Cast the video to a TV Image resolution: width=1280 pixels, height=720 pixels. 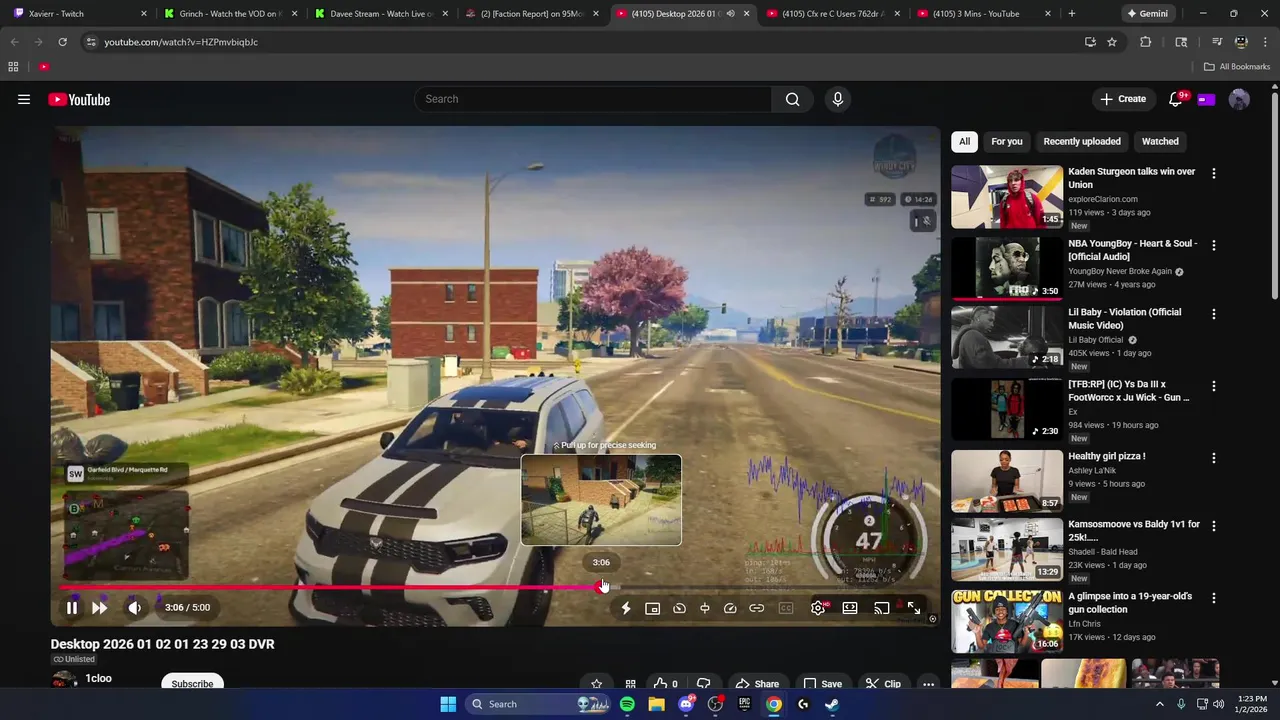pyautogui.click(x=882, y=608)
